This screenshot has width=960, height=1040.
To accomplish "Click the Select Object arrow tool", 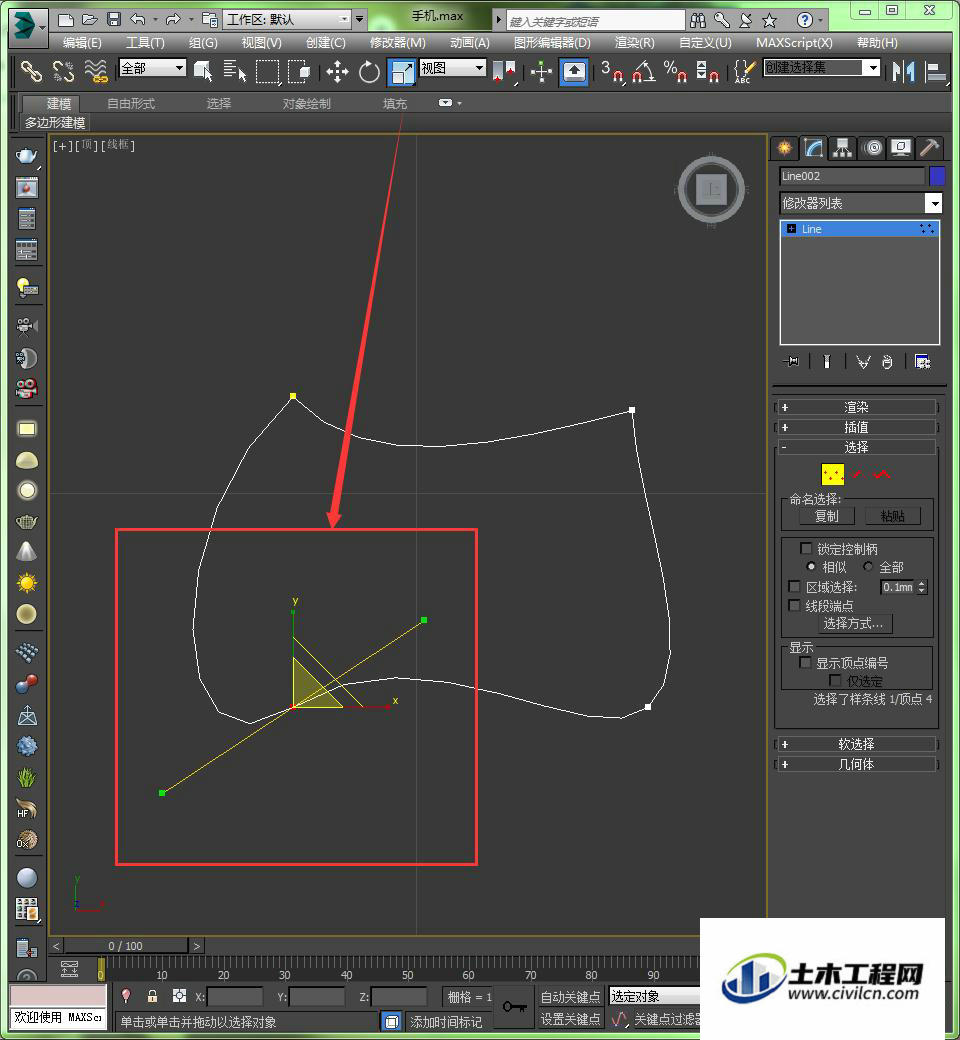I will tap(203, 71).
